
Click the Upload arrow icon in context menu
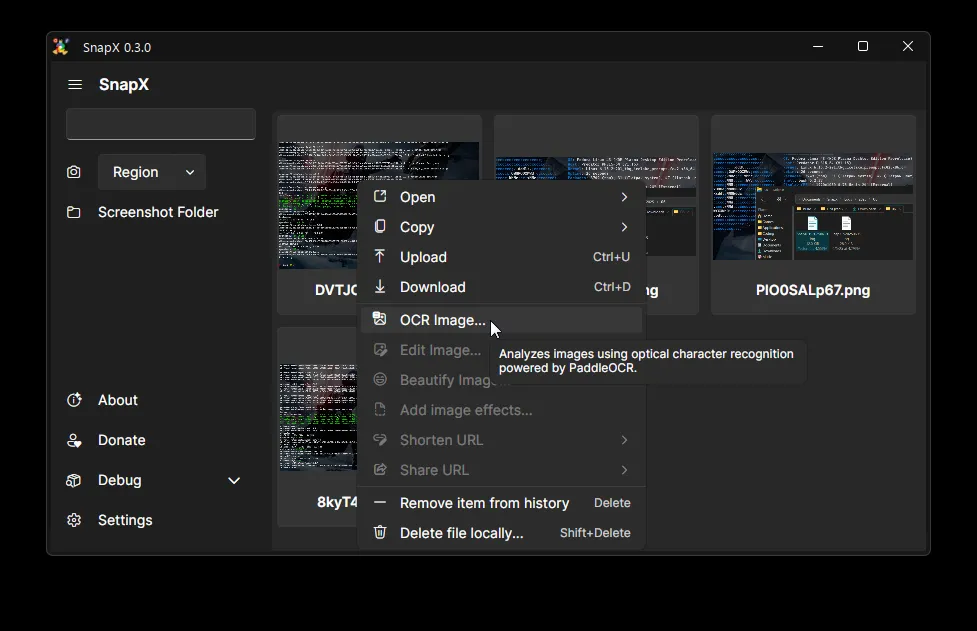pyautogui.click(x=380, y=257)
